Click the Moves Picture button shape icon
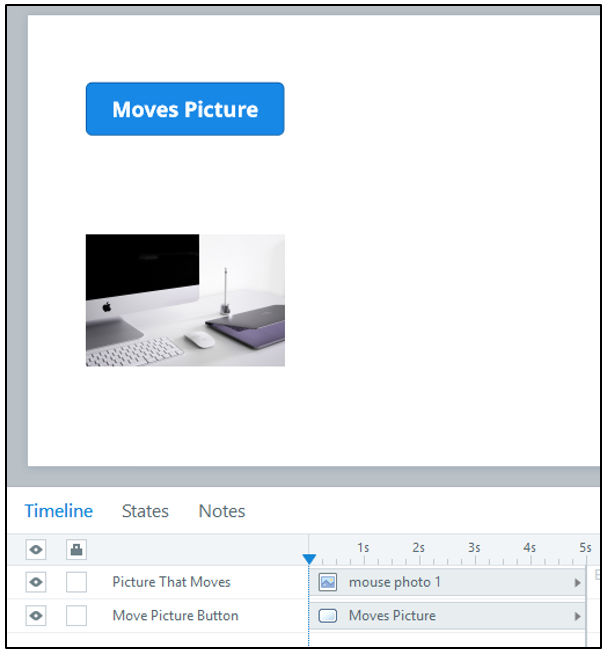The width and height of the screenshot is (608, 657). coord(328,616)
